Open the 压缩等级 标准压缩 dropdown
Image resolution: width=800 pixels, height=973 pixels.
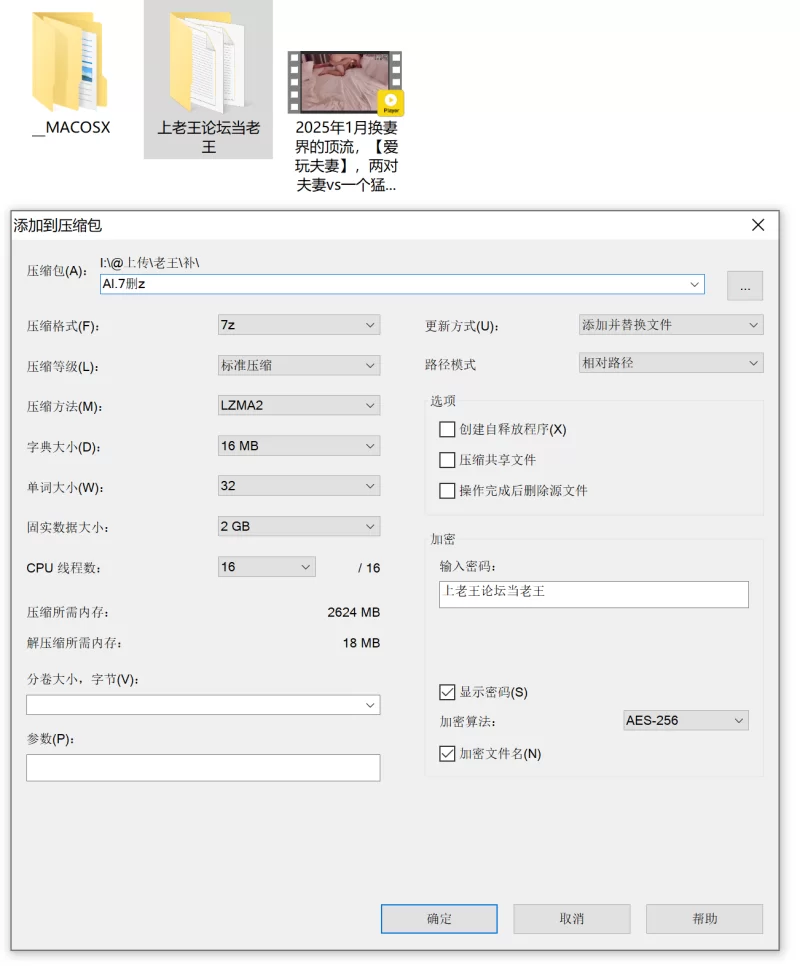click(x=299, y=365)
